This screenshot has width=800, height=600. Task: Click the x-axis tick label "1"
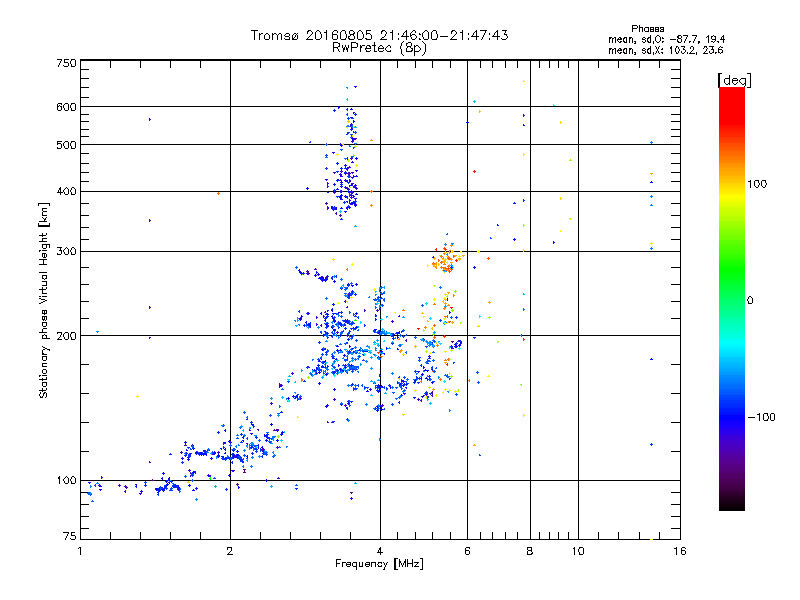80,551
